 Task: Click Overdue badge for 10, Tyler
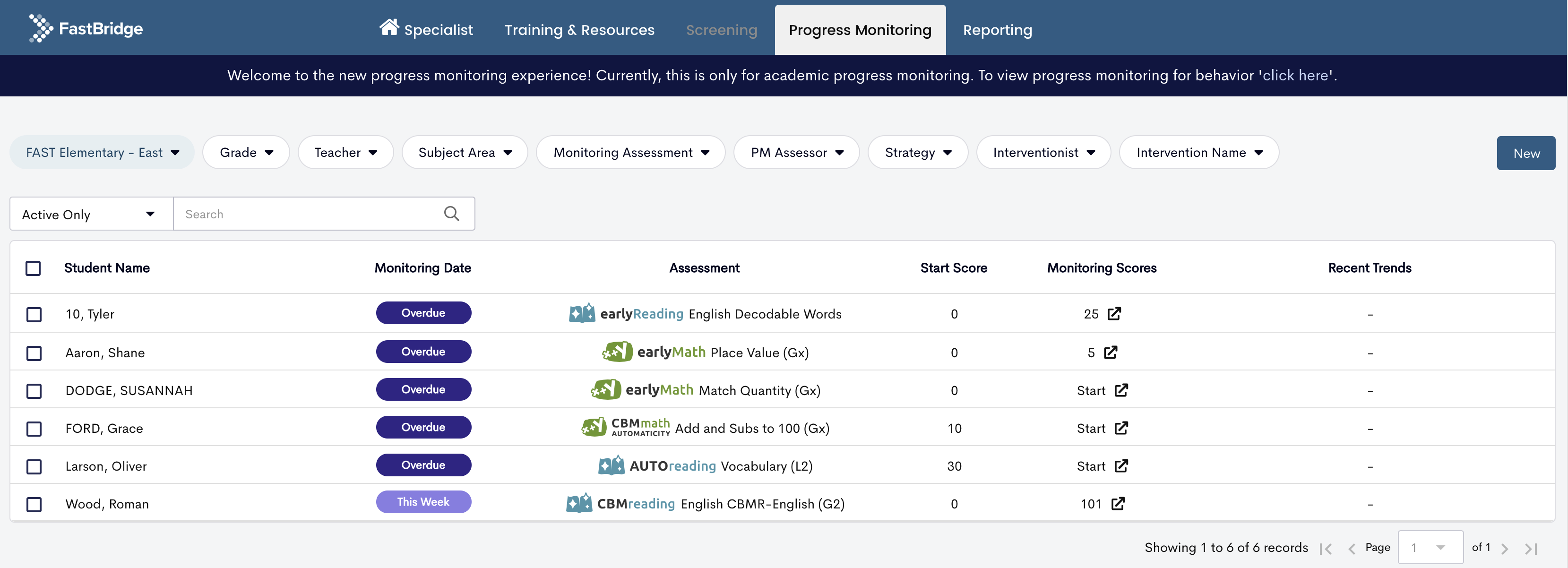[423, 313]
